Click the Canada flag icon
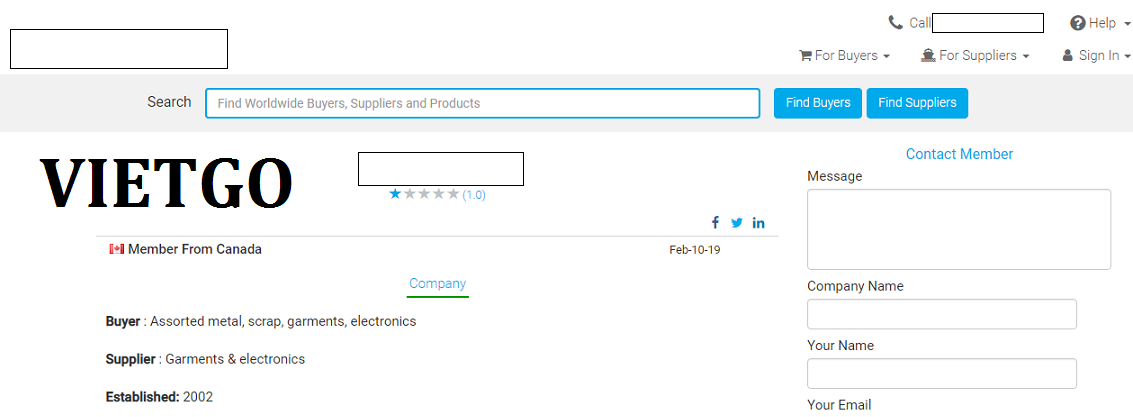1133x417 pixels. point(116,249)
